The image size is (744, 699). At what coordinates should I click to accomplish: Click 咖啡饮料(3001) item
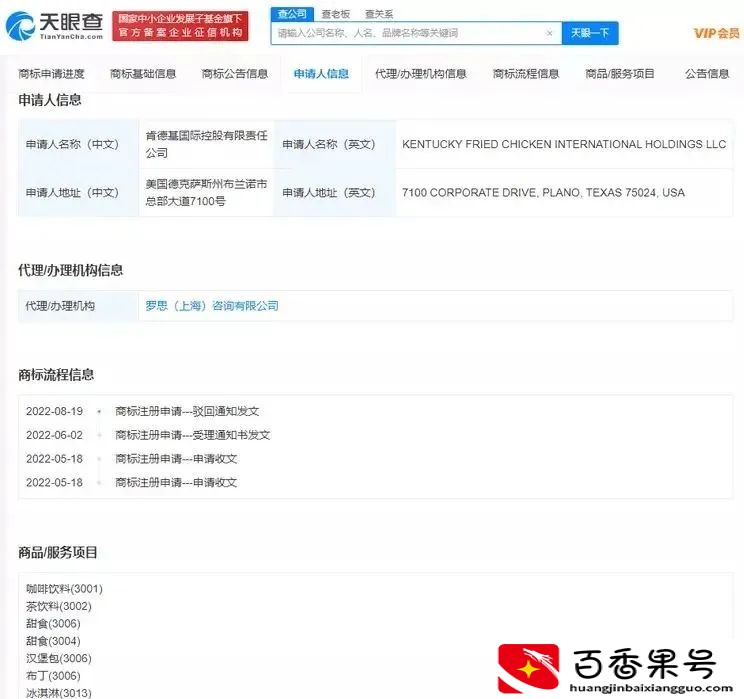pyautogui.click(x=65, y=589)
